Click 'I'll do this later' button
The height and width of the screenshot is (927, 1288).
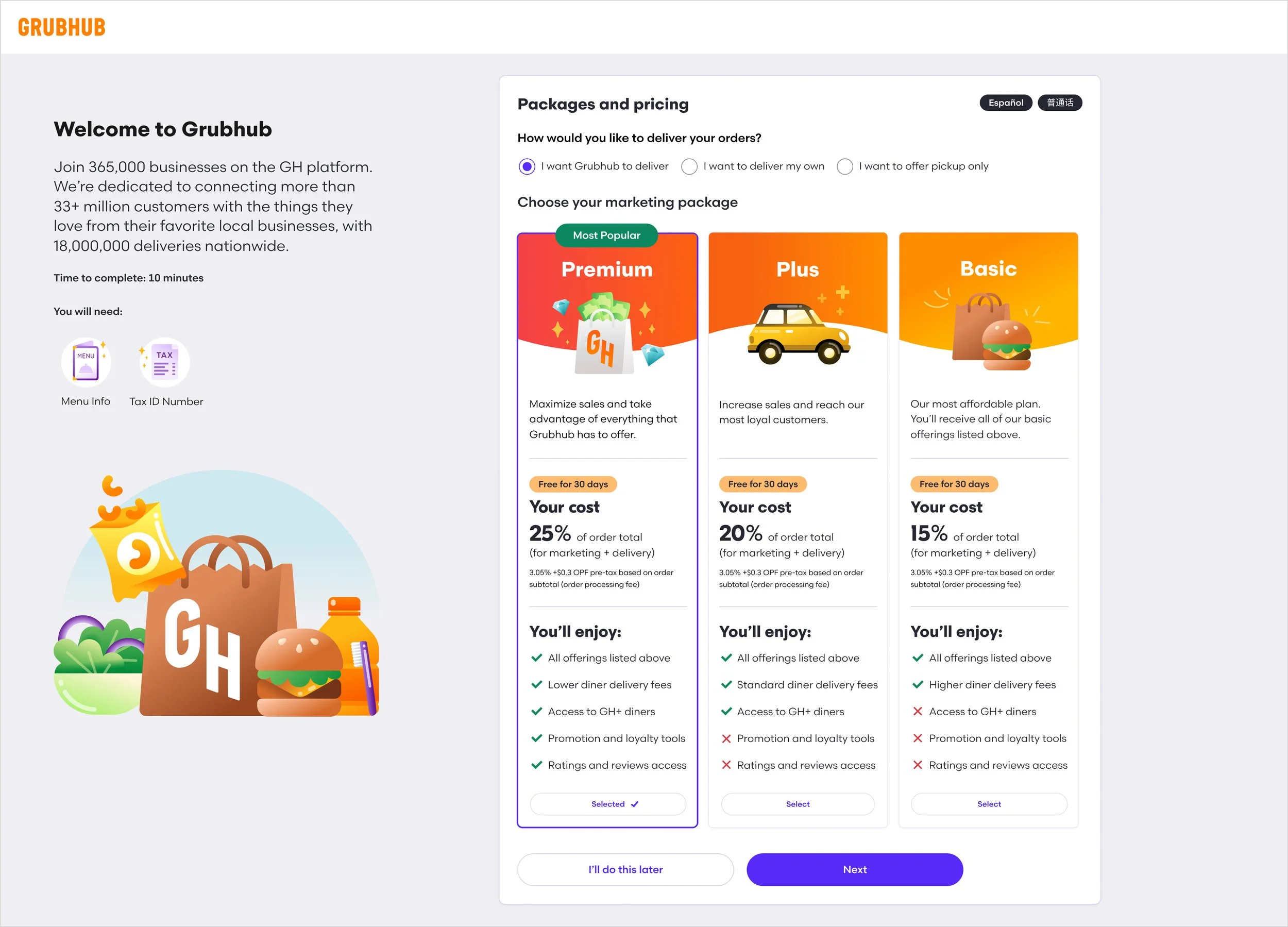(625, 869)
